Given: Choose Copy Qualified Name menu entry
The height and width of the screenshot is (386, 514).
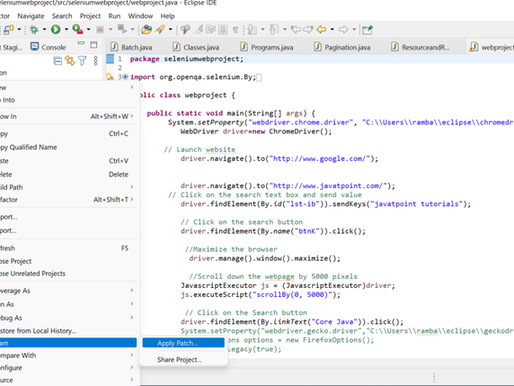Looking at the screenshot, I should pos(68,147).
